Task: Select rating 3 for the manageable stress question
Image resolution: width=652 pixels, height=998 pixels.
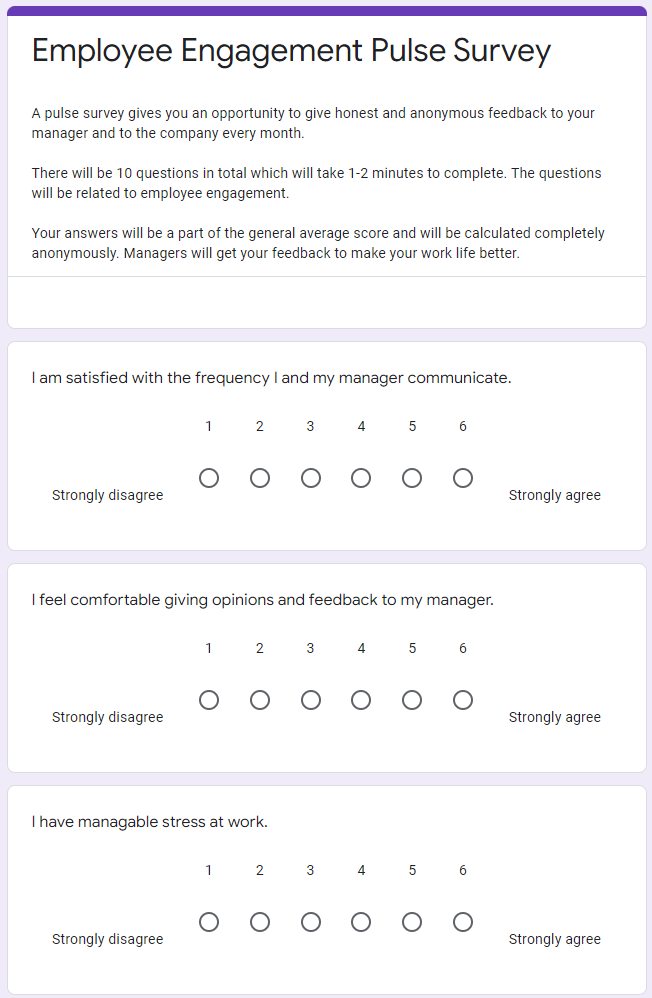Action: [x=311, y=922]
